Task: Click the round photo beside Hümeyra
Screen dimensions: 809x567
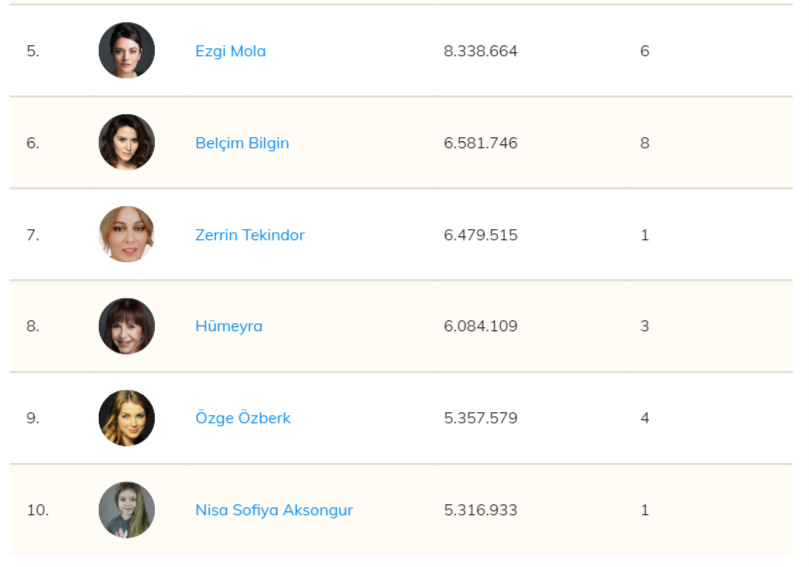Action: coord(127,326)
